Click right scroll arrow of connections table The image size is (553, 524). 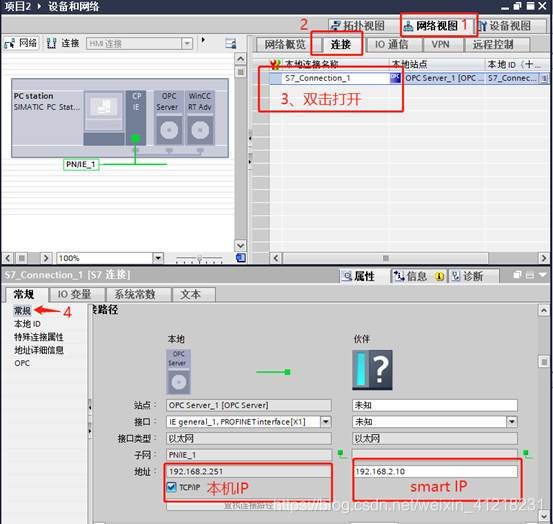point(543,258)
